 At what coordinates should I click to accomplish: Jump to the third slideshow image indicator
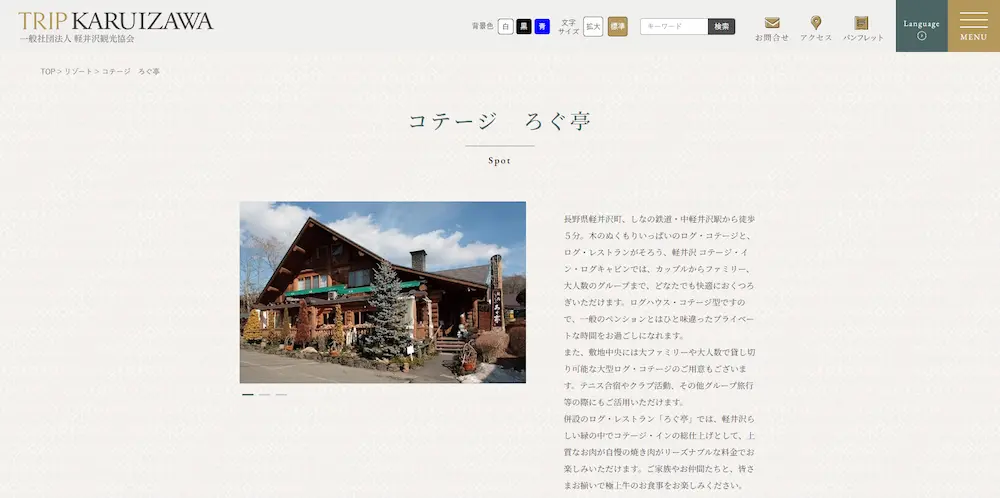282,395
